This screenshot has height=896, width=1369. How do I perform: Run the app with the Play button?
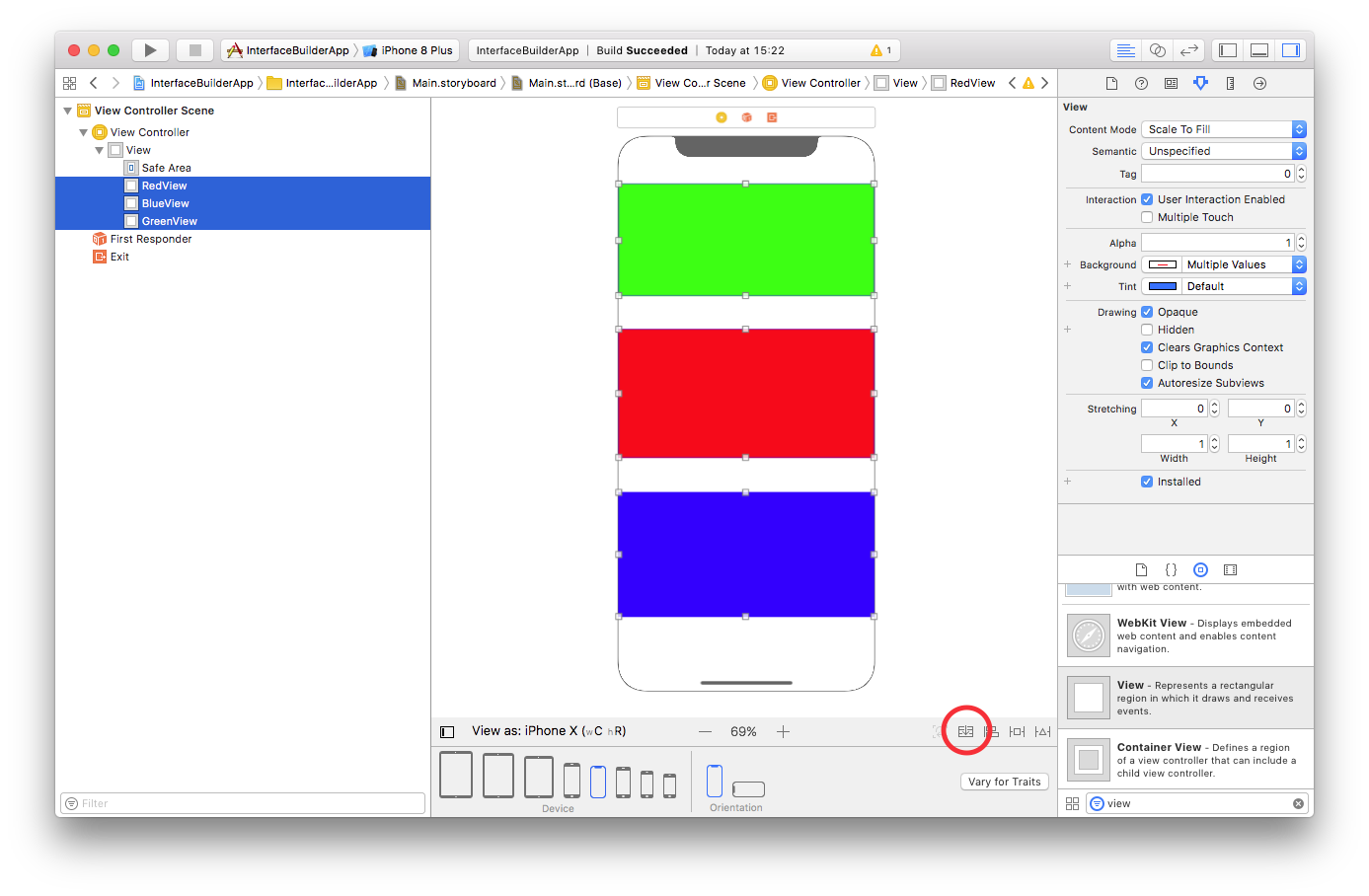pos(150,49)
